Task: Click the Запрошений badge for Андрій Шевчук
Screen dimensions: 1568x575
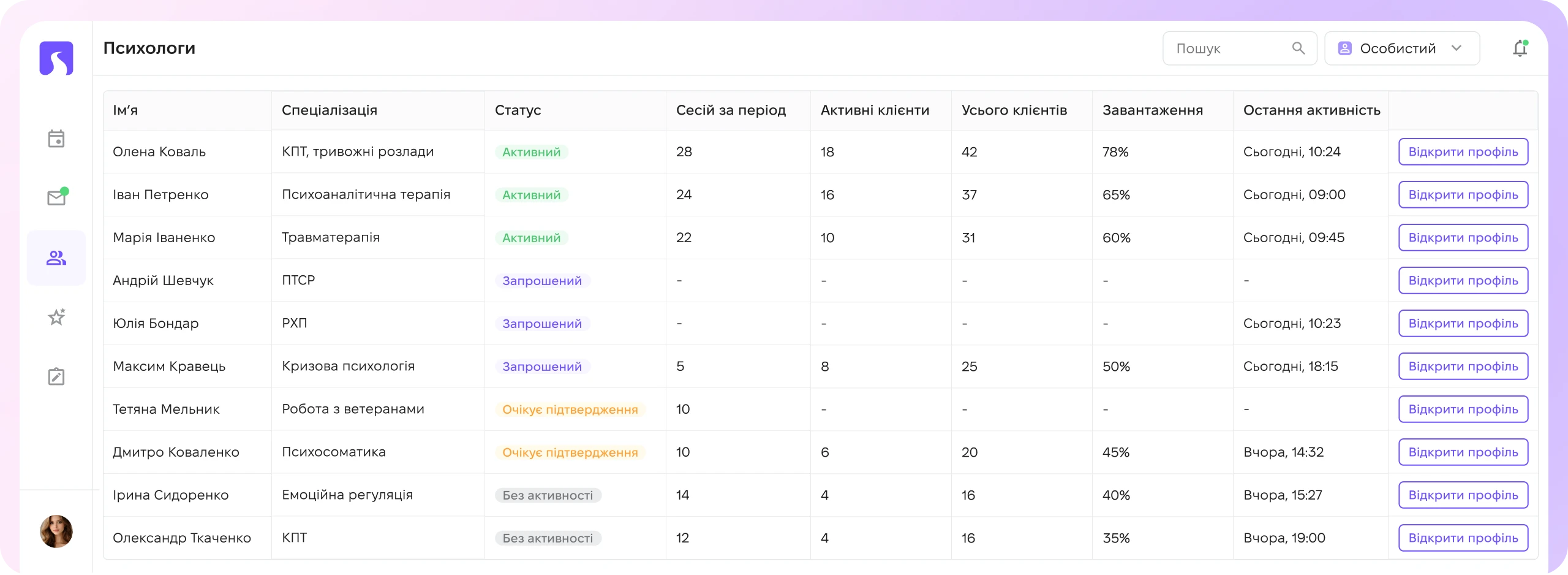Action: (542, 281)
